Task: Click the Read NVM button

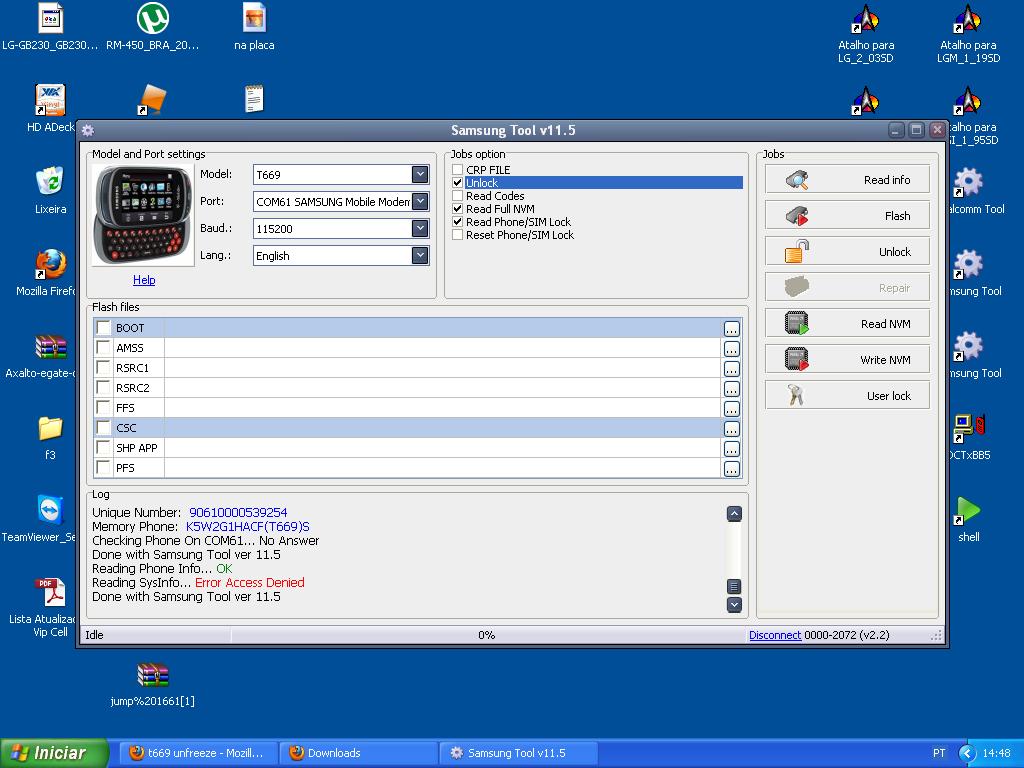Action: click(x=847, y=323)
